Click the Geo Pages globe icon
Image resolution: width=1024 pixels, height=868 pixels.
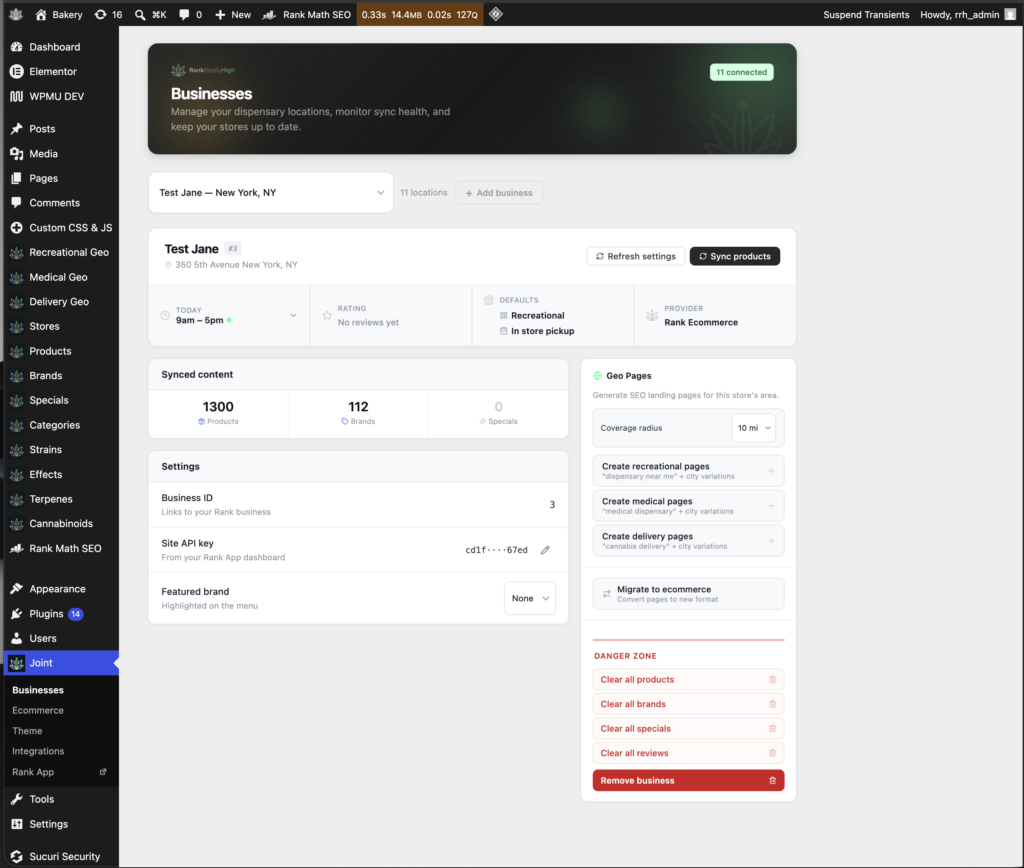click(597, 376)
